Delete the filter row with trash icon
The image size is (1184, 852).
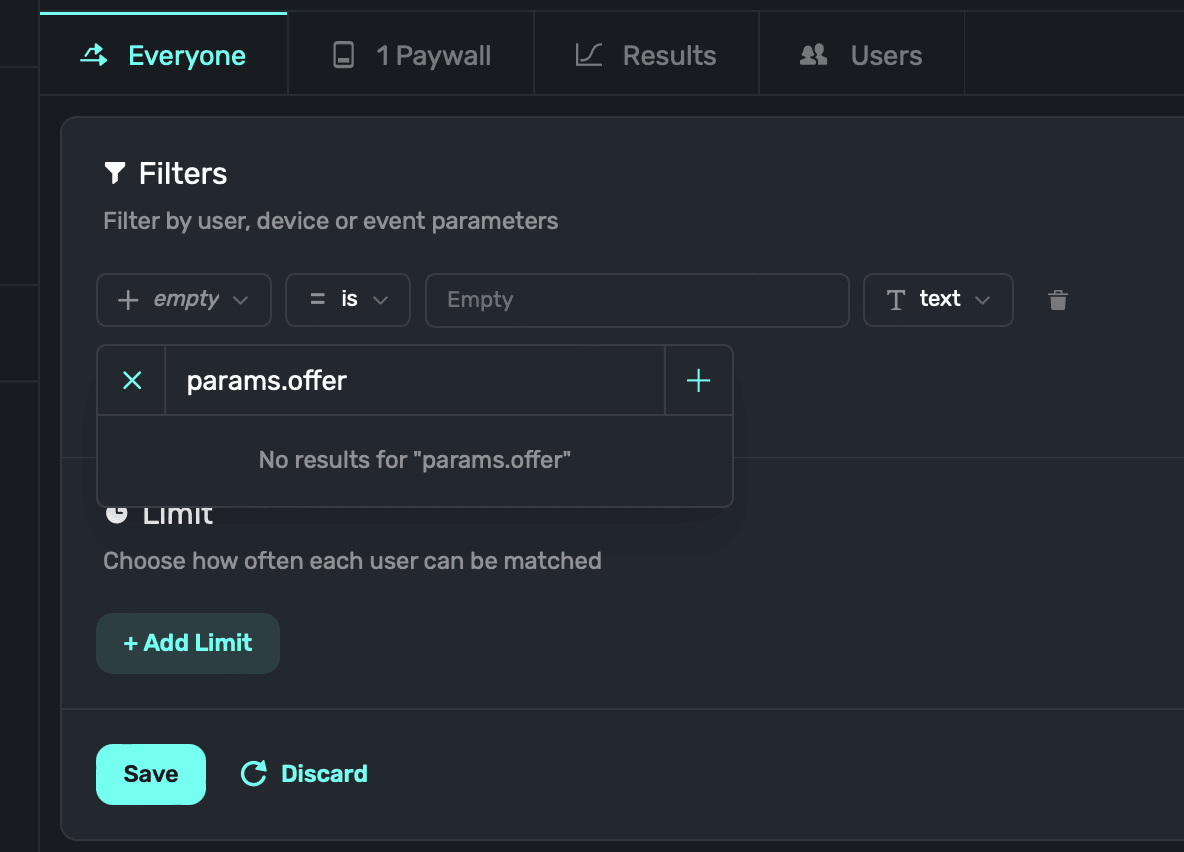[1058, 300]
